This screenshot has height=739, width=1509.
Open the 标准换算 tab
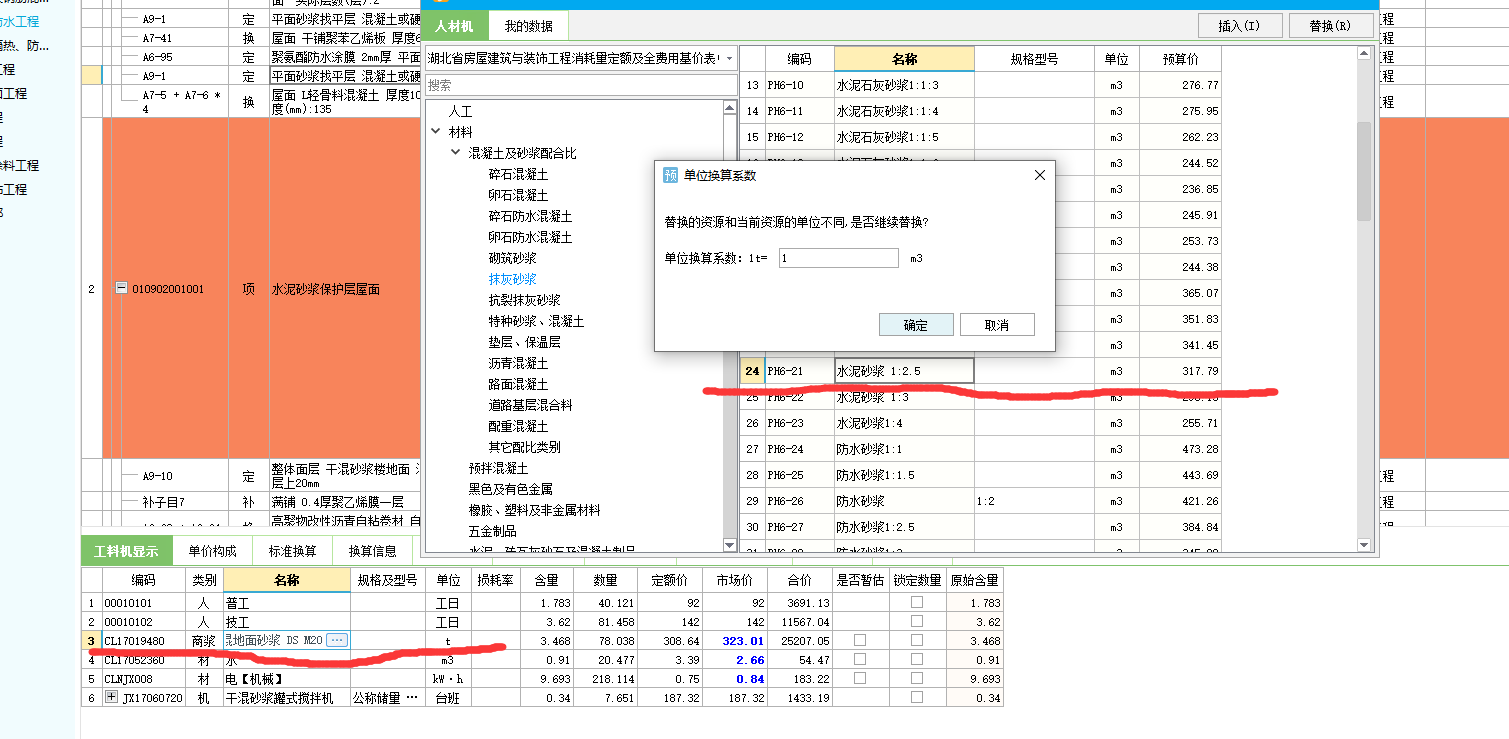pos(292,551)
